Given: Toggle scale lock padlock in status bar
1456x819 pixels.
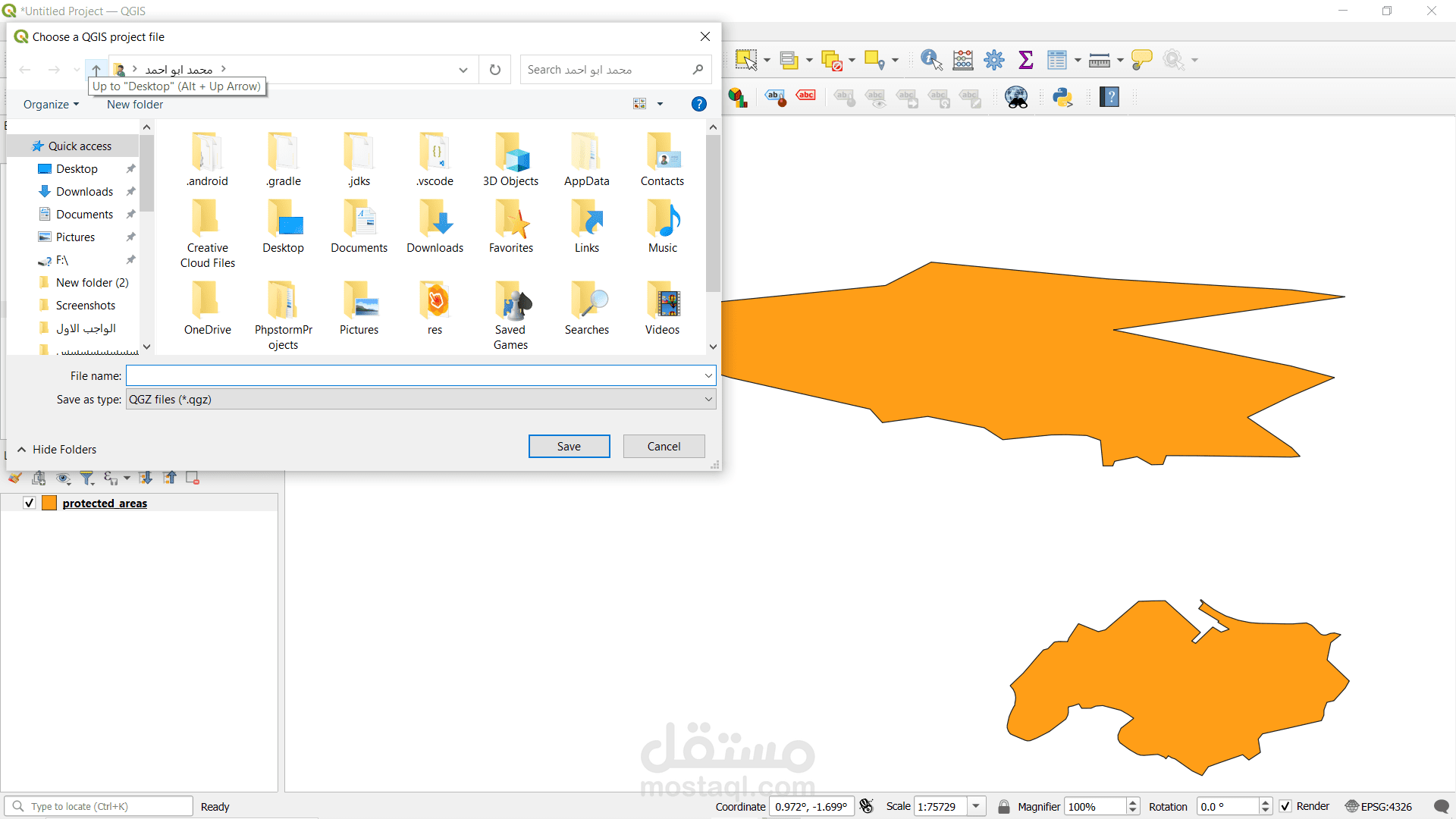Looking at the screenshot, I should (1004, 806).
